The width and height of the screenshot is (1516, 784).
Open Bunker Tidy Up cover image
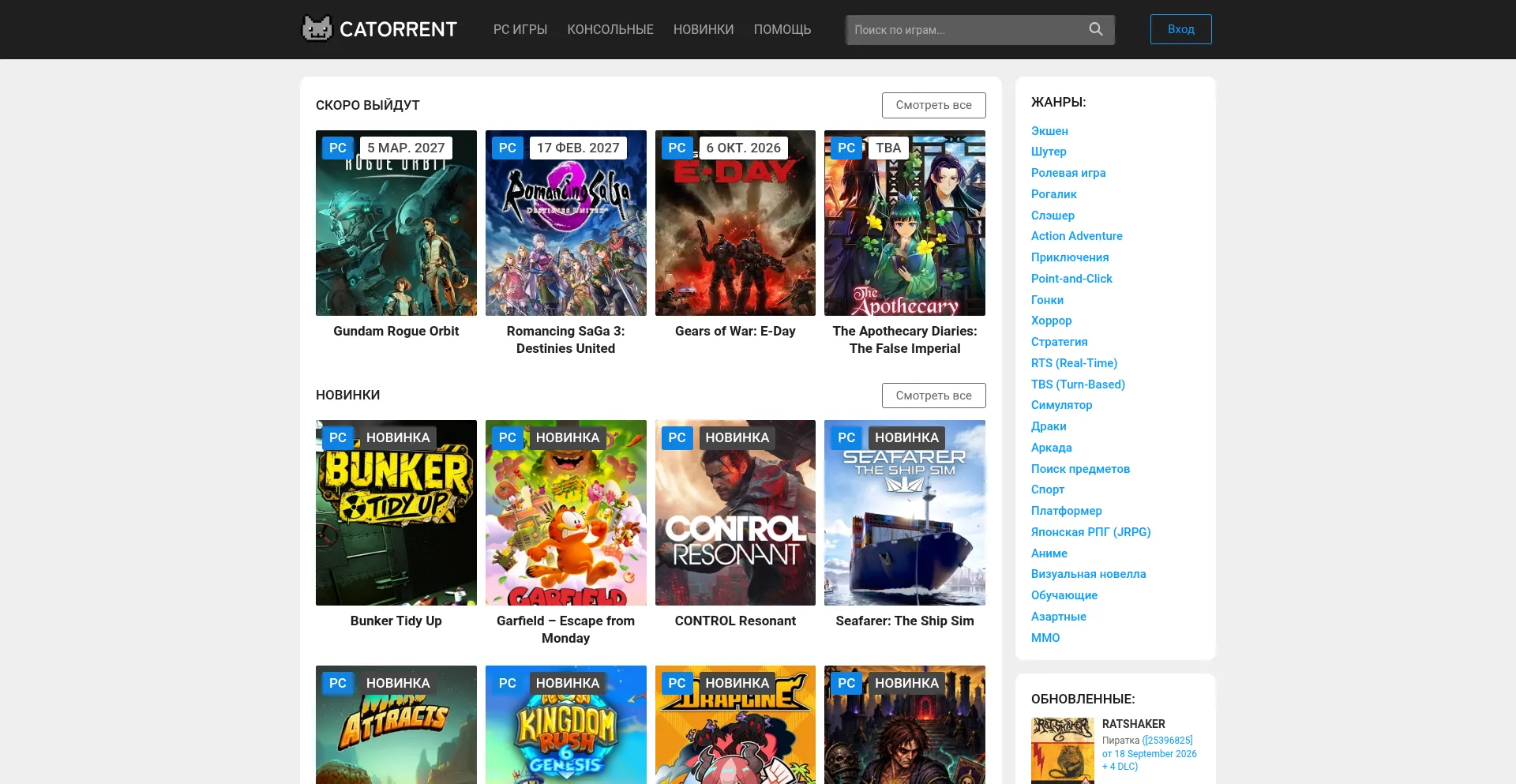pyautogui.click(x=396, y=512)
